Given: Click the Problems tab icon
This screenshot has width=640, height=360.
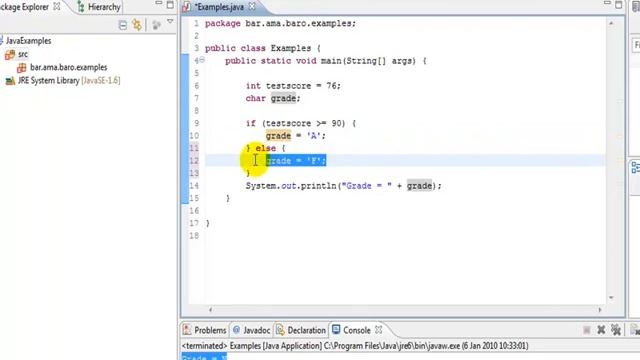Looking at the screenshot, I should pyautogui.click(x=187, y=330).
